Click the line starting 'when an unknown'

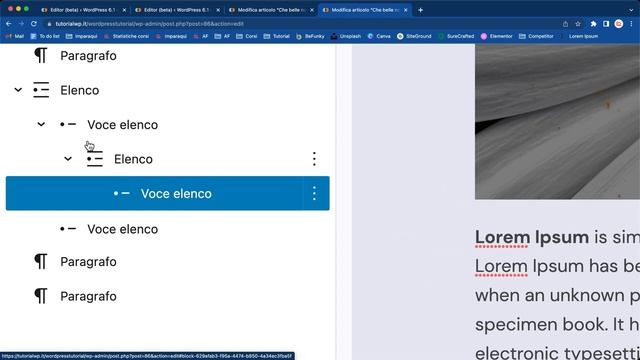click(x=557, y=296)
